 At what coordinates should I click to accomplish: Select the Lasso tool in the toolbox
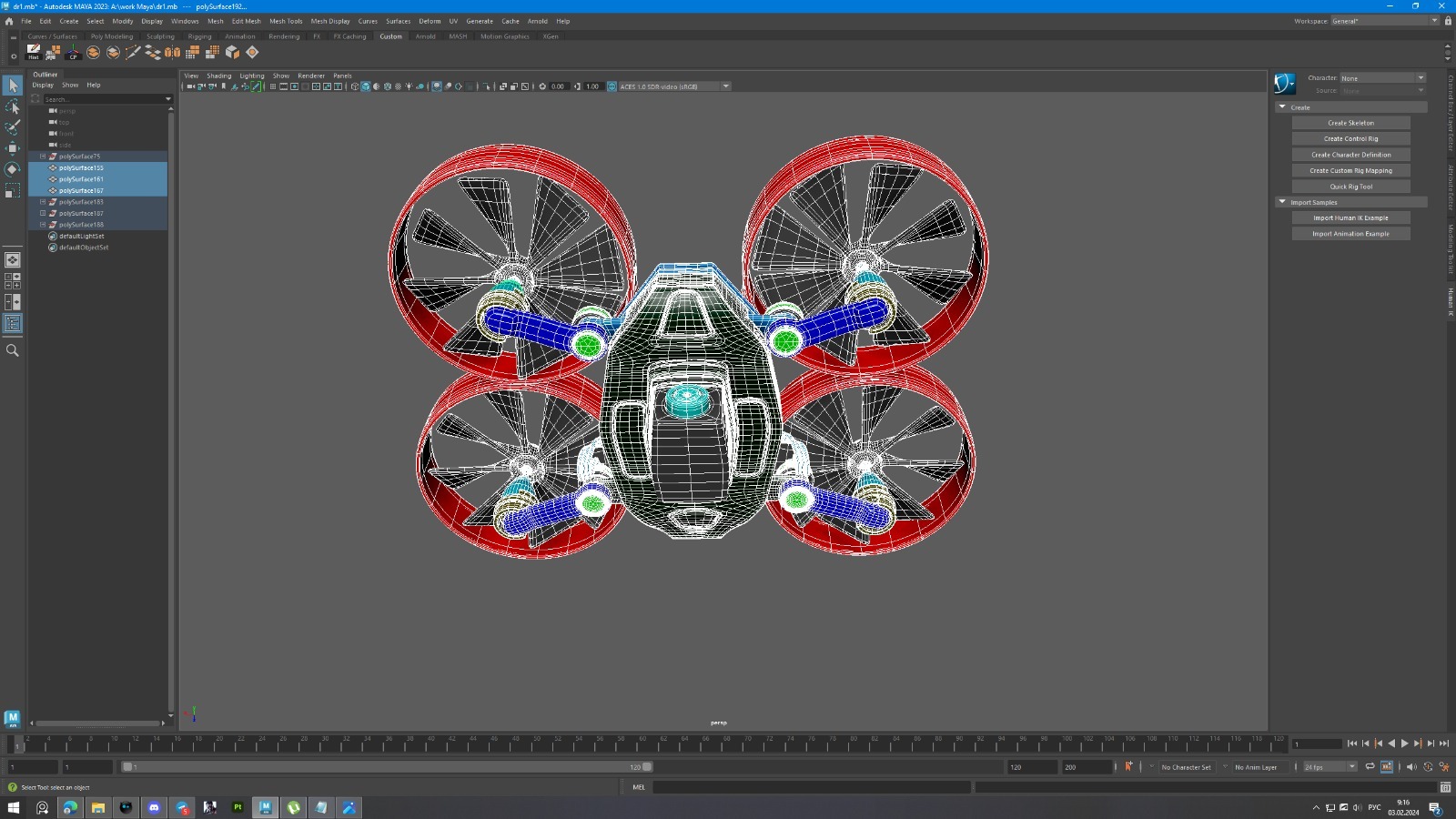13,106
